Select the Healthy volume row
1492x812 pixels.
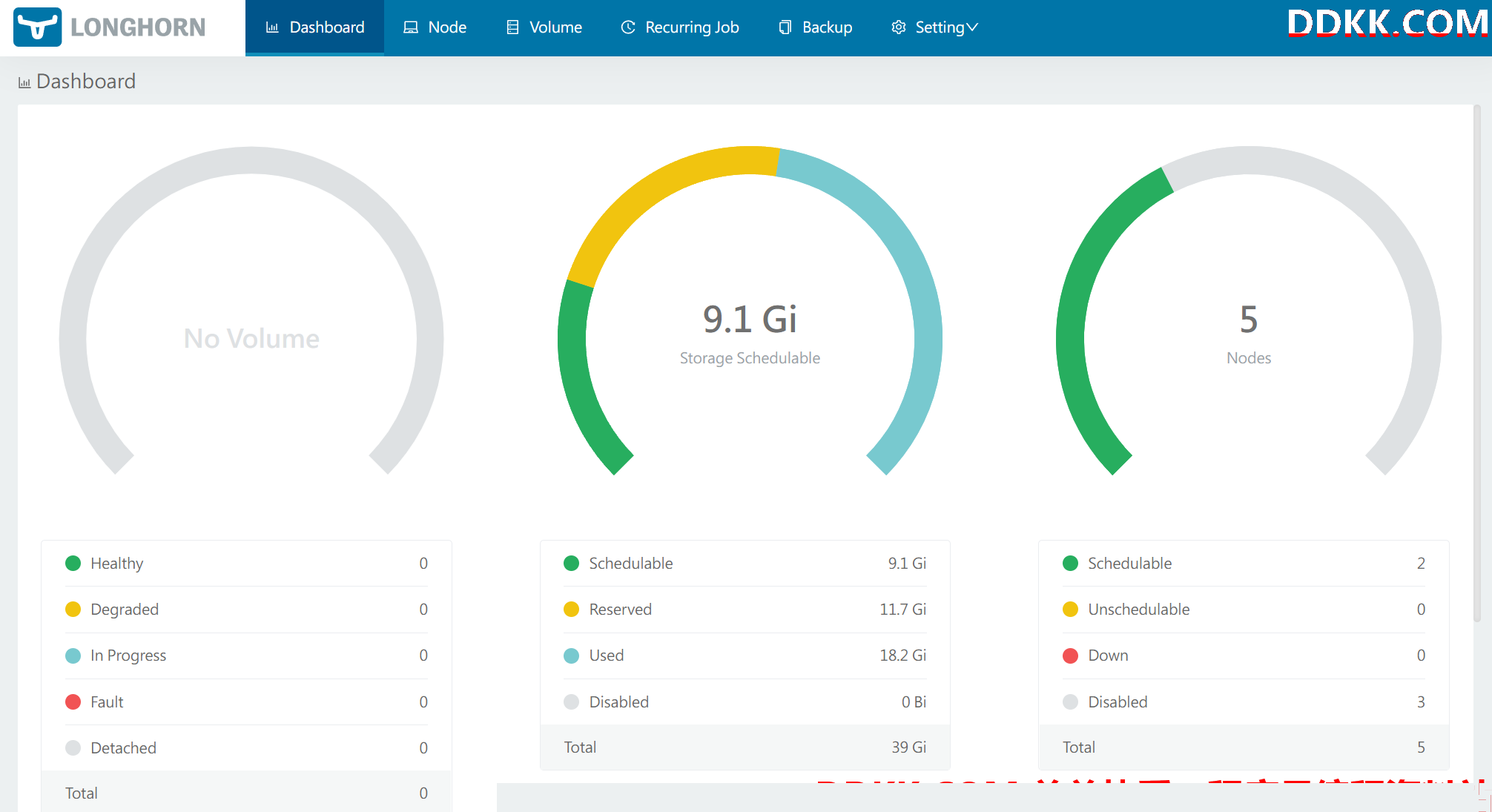pos(246,564)
